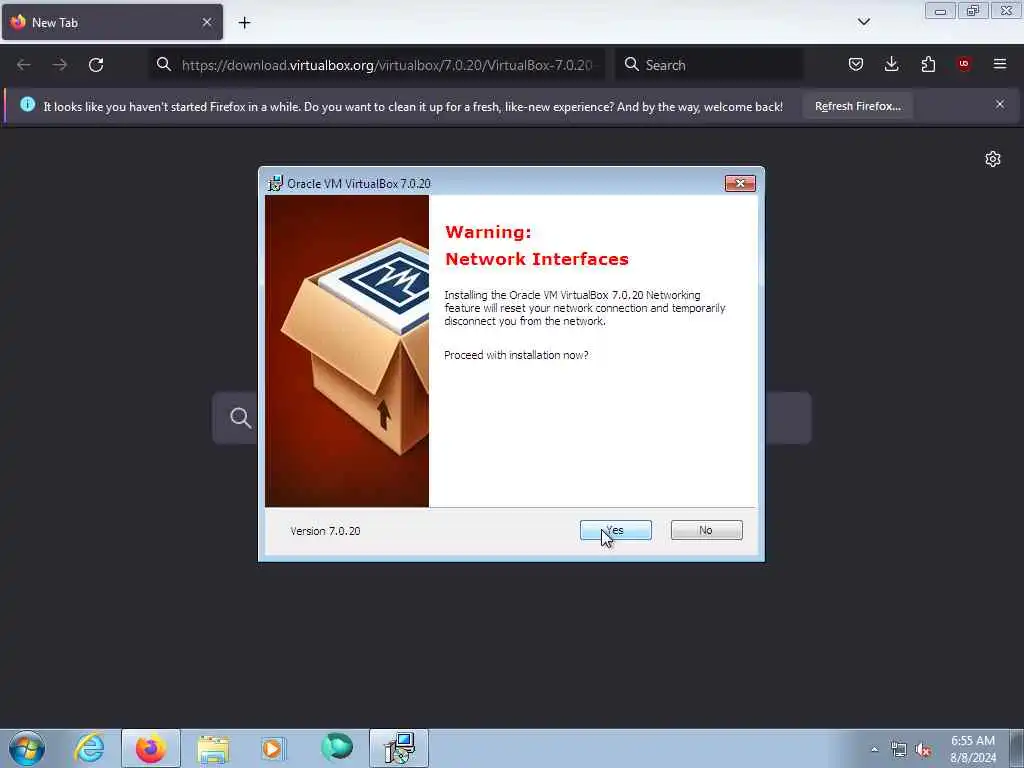Show hidden system tray icons
This screenshot has width=1024, height=768.
pos(874,749)
